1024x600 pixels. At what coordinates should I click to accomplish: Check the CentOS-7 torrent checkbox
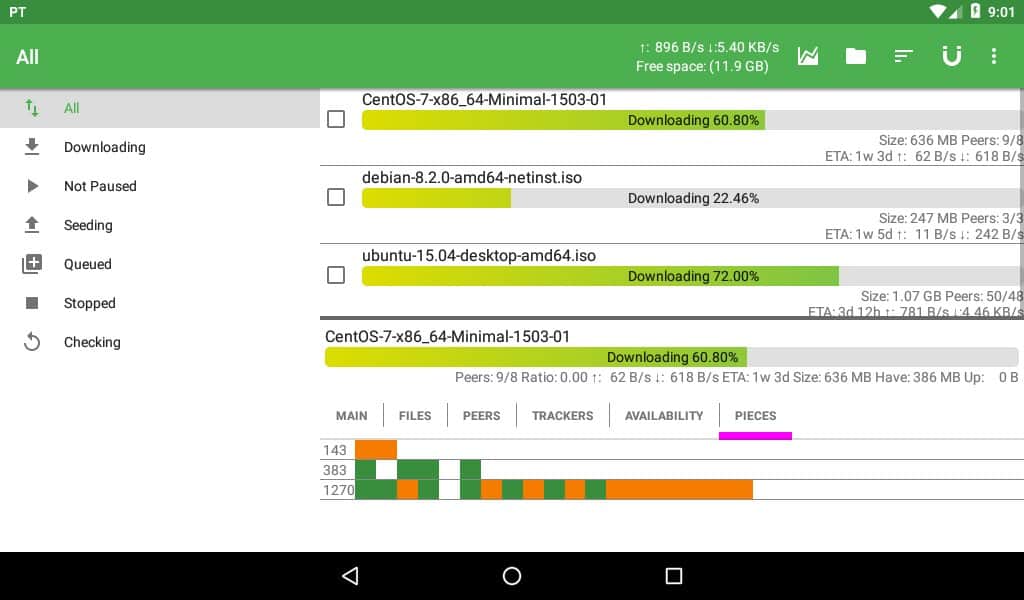(336, 119)
